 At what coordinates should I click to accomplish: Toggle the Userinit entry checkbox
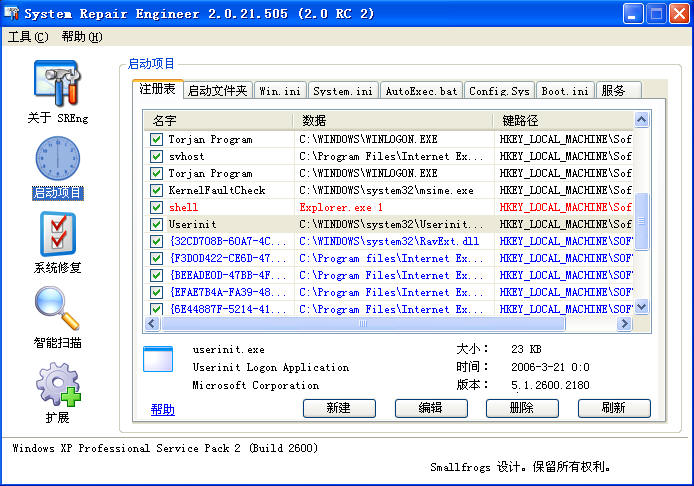[156, 224]
